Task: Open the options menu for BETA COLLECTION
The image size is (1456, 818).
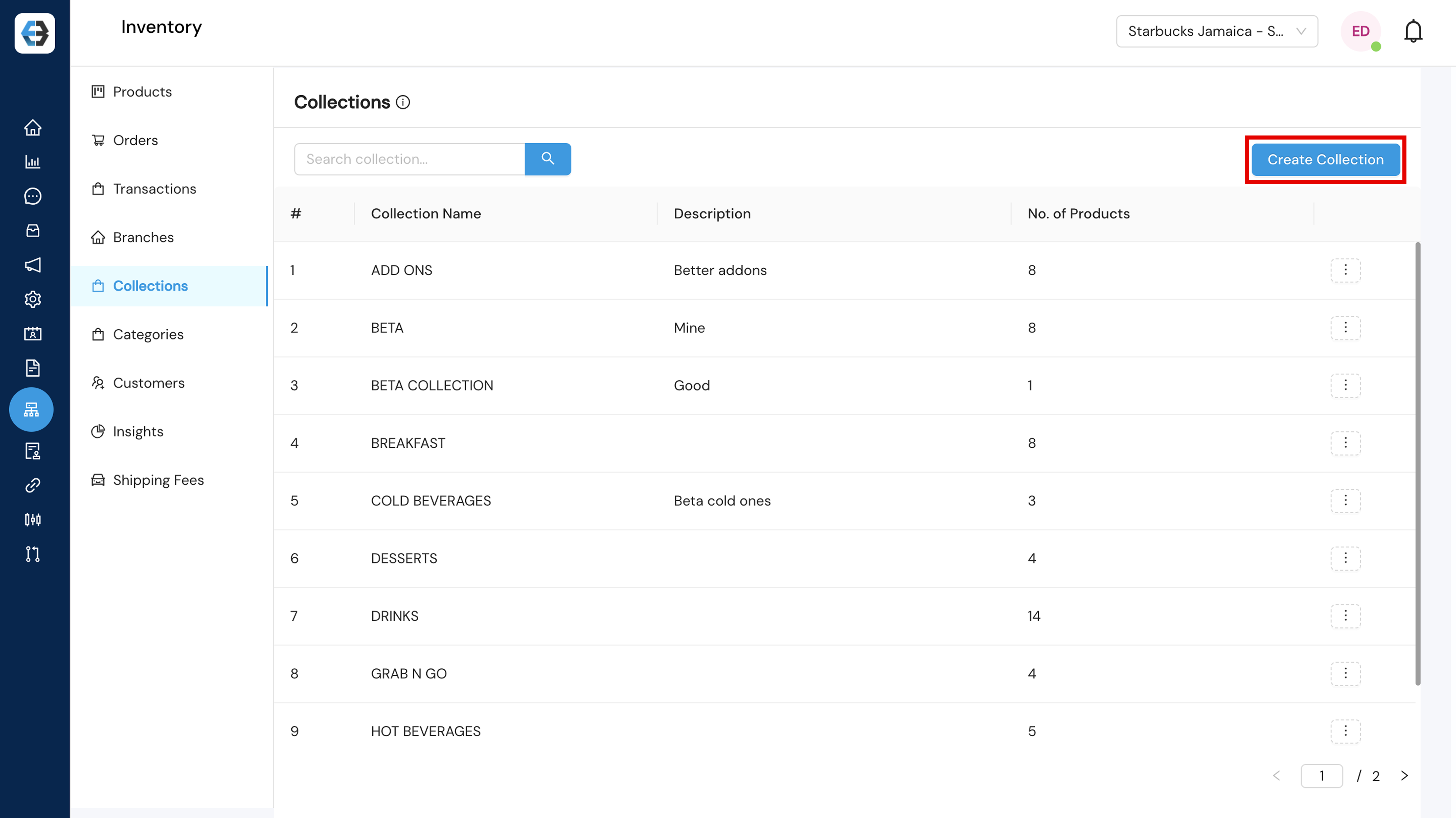Action: 1345,385
